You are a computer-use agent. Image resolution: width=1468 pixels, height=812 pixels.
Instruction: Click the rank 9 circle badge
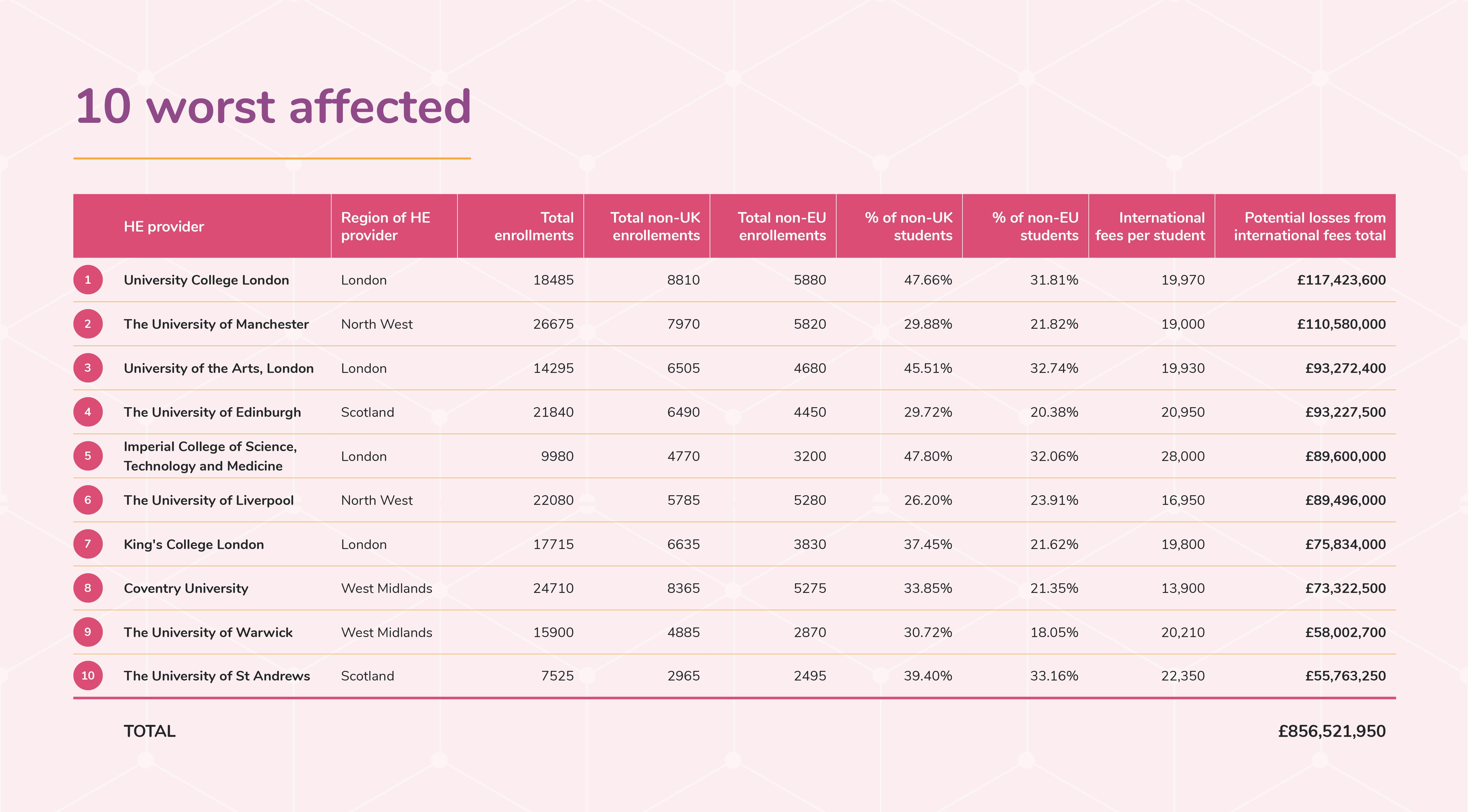coord(88,632)
